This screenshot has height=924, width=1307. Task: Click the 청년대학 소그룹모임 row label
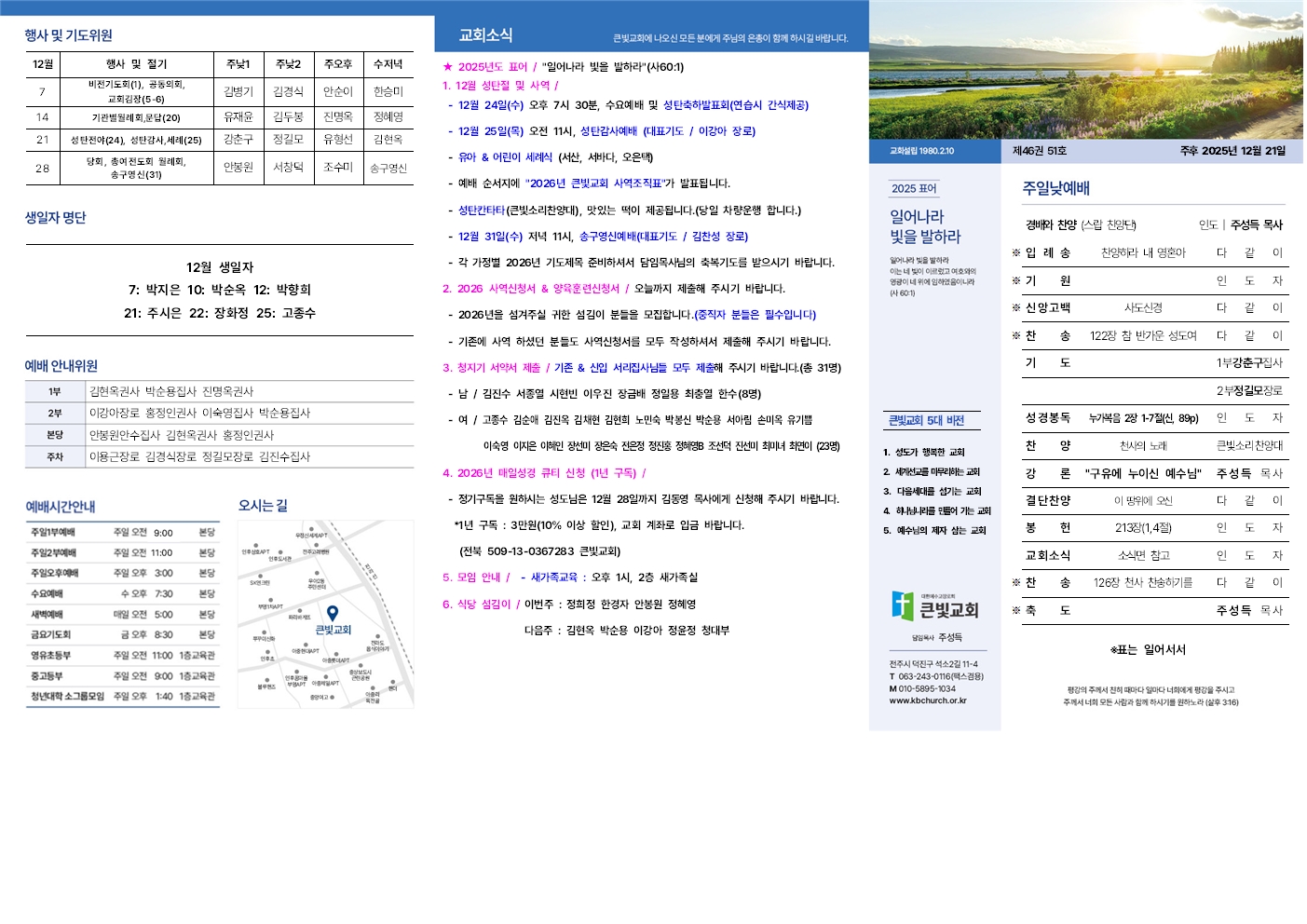[67, 697]
